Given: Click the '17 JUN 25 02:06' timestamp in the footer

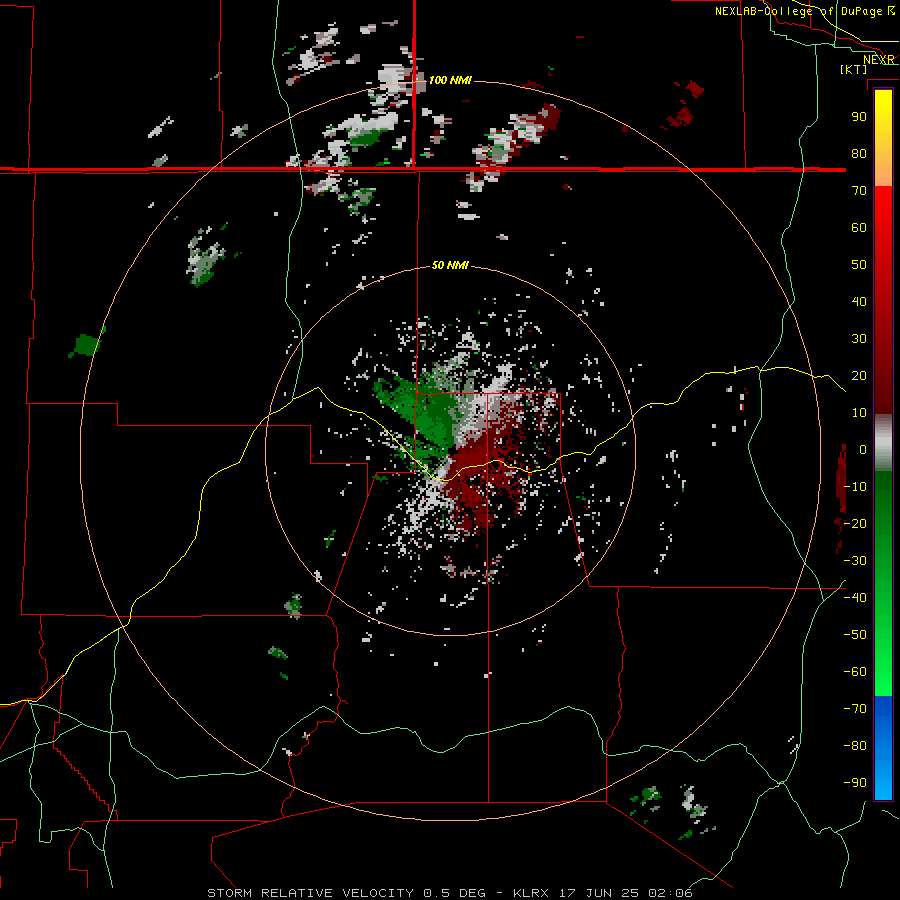Looking at the screenshot, I should point(625,893).
